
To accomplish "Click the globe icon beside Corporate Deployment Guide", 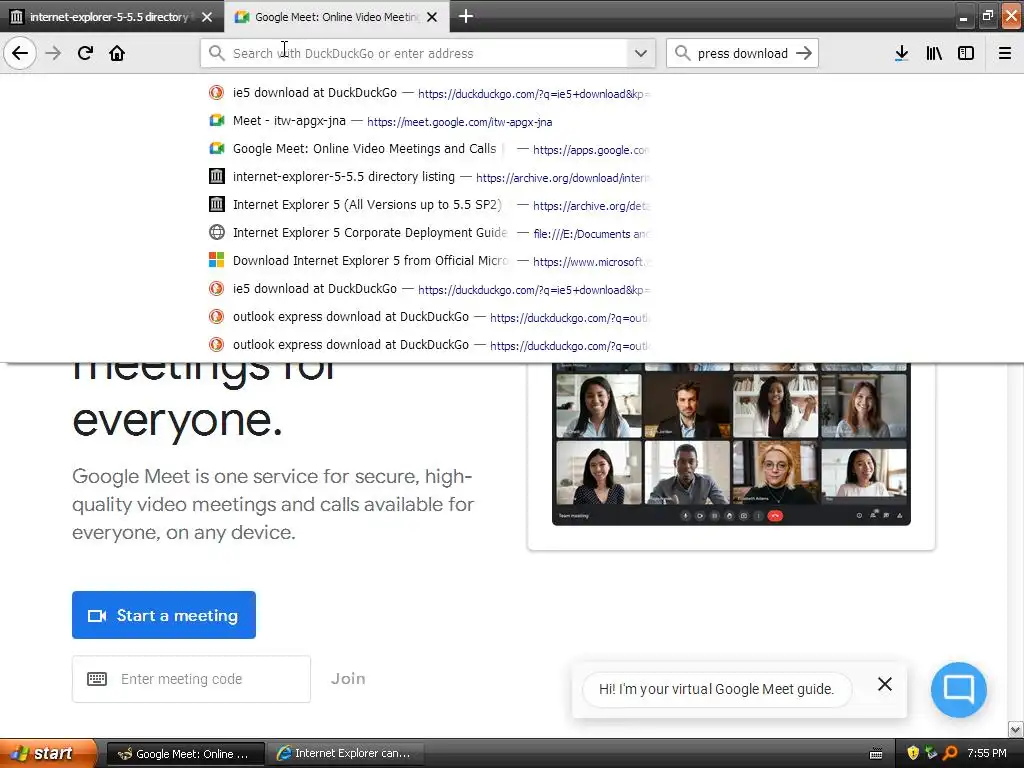I will point(216,232).
